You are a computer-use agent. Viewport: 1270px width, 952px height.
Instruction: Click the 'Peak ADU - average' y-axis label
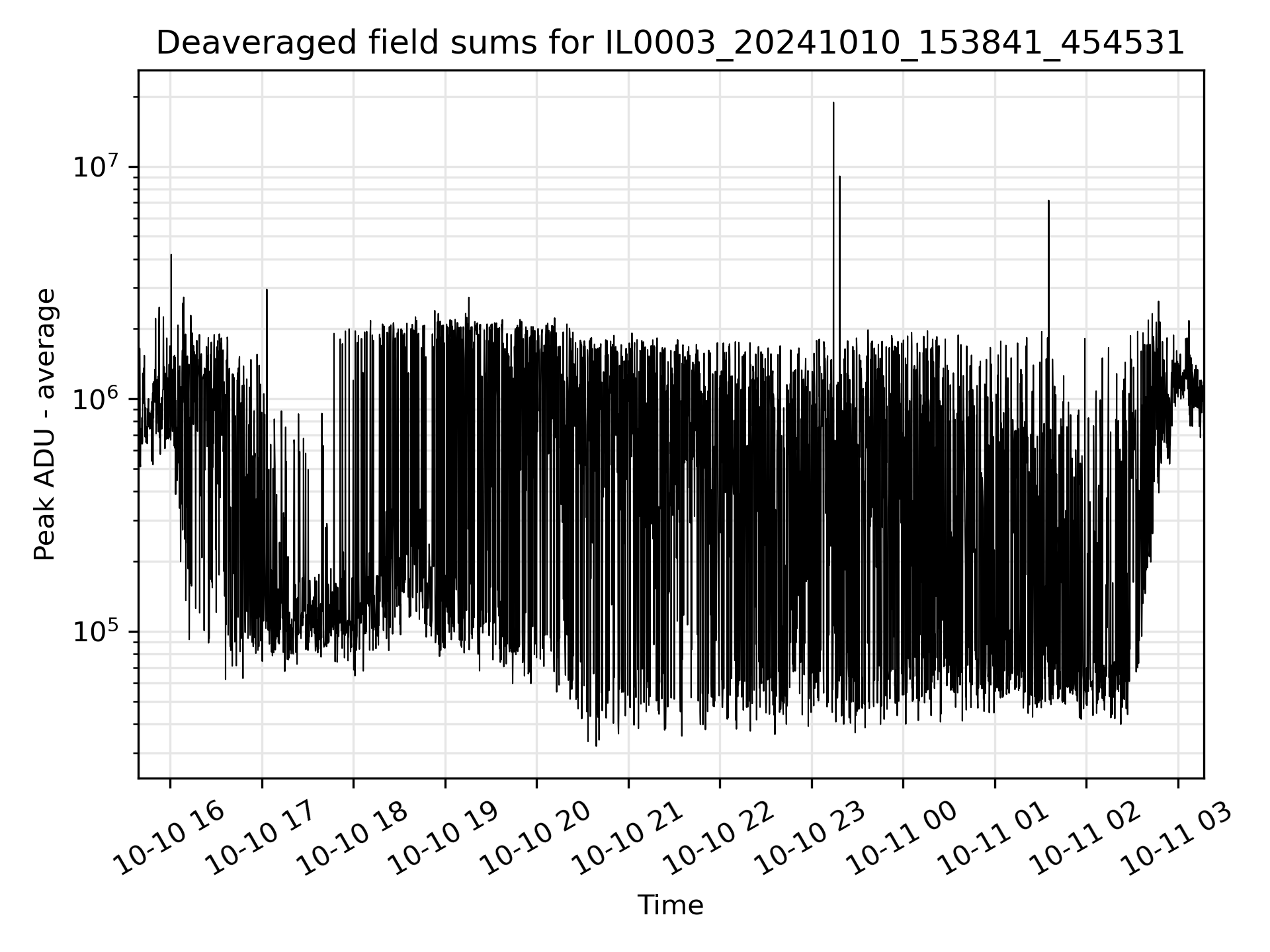[45, 424]
